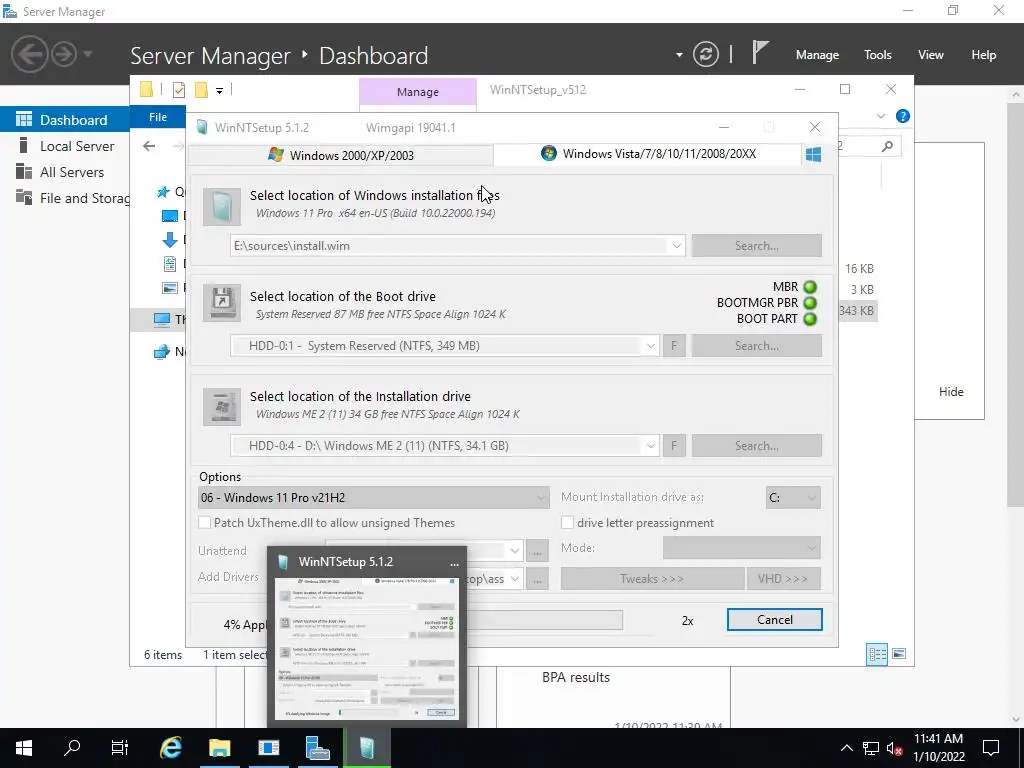The image size is (1024, 768).
Task: Select All Servers in Server Manager sidebar
Action: pyautogui.click(x=72, y=172)
